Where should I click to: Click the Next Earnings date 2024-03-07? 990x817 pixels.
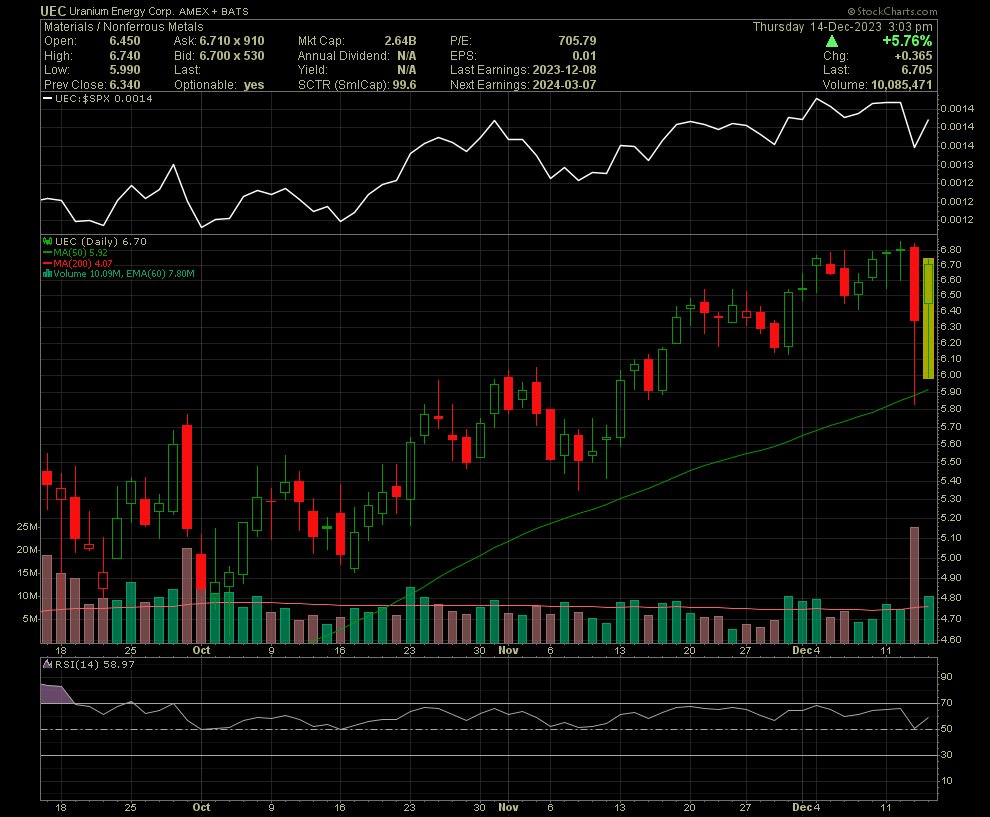pyautogui.click(x=564, y=85)
